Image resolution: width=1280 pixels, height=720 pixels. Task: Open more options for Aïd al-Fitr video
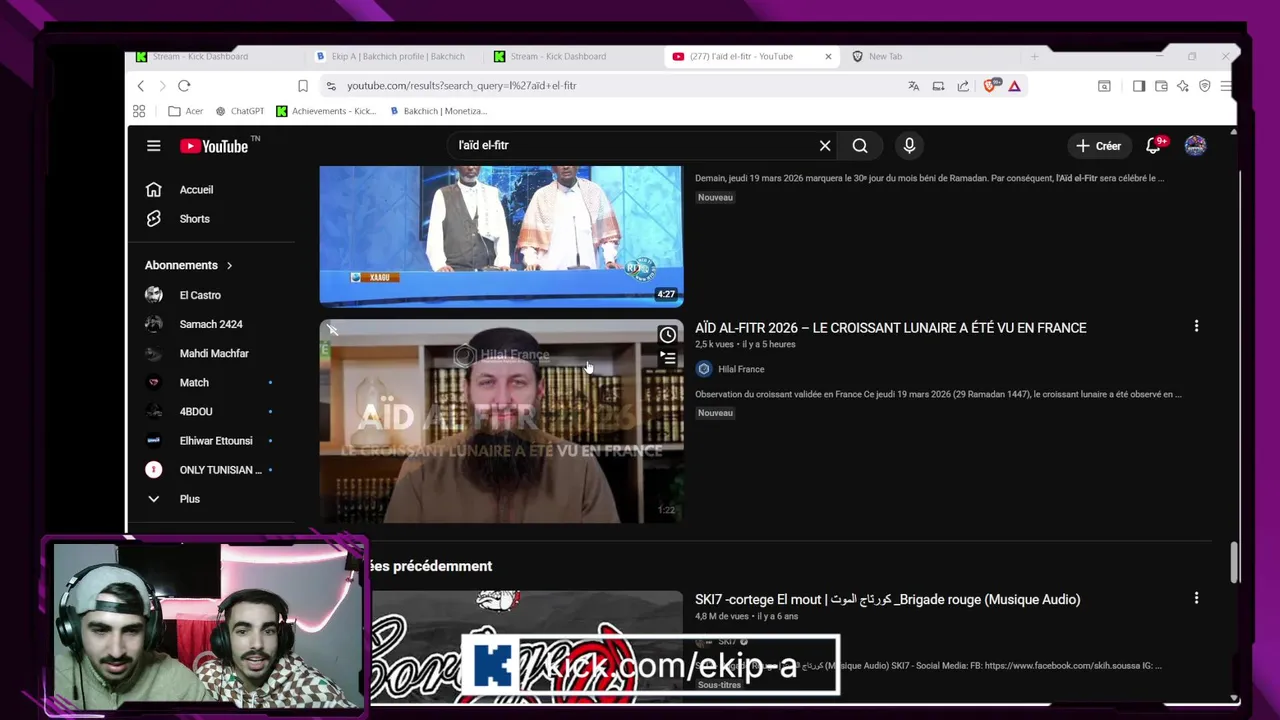1196,326
